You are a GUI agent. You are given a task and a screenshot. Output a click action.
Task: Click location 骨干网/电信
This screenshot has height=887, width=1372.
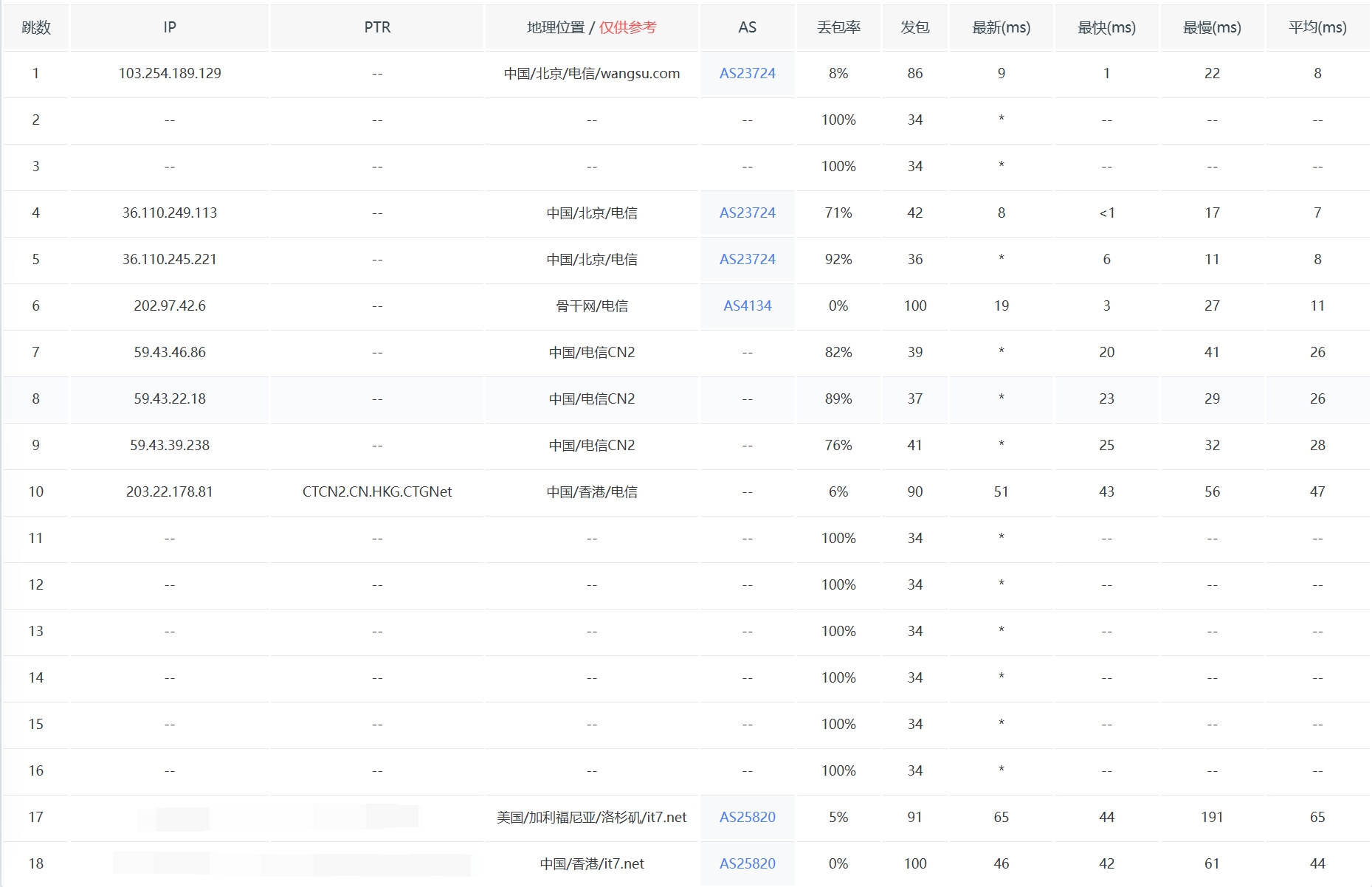592,306
